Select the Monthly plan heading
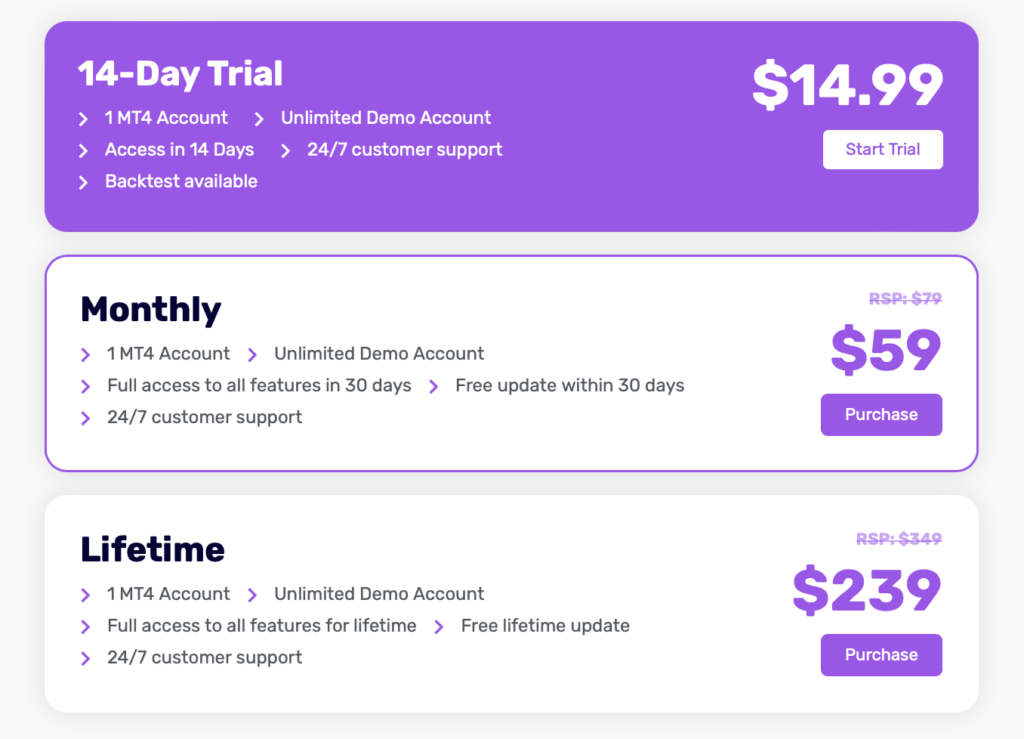 151,309
